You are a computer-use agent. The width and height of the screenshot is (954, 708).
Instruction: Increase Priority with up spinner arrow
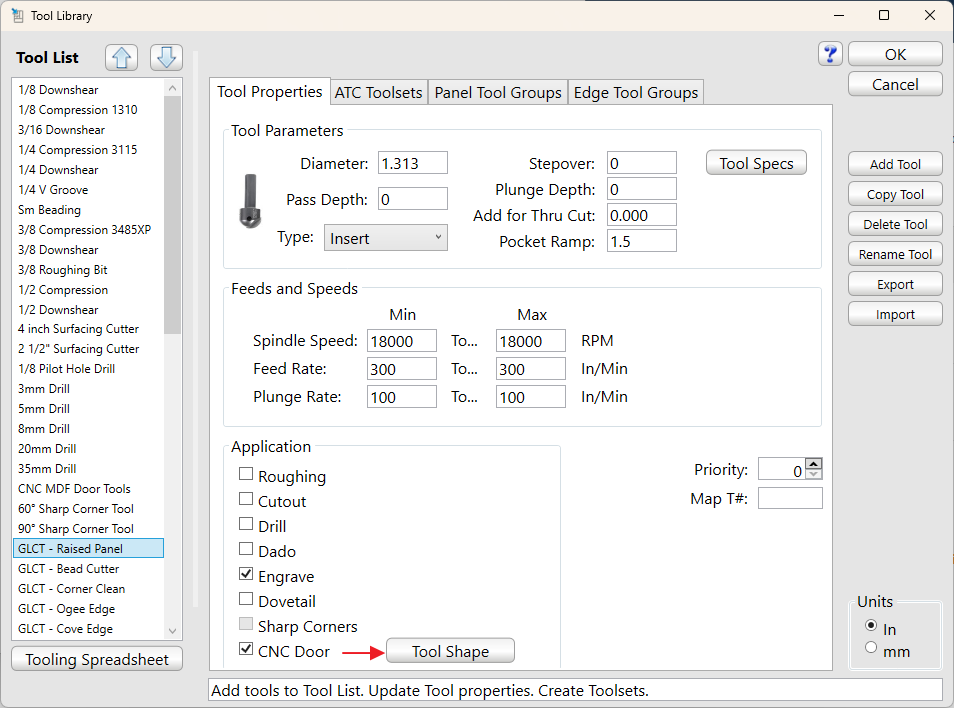(x=813, y=464)
